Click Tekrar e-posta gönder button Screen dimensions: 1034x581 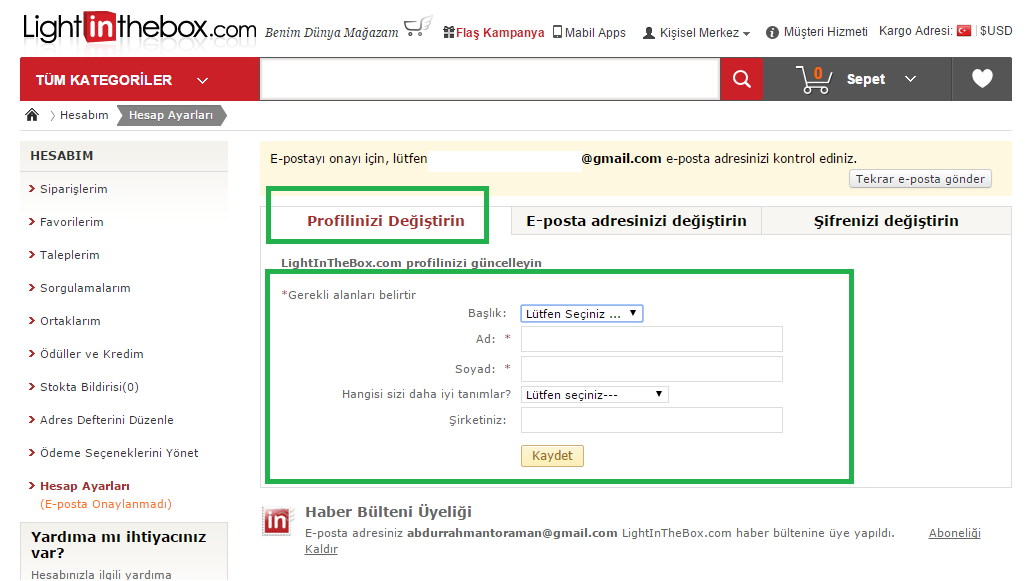[920, 179]
